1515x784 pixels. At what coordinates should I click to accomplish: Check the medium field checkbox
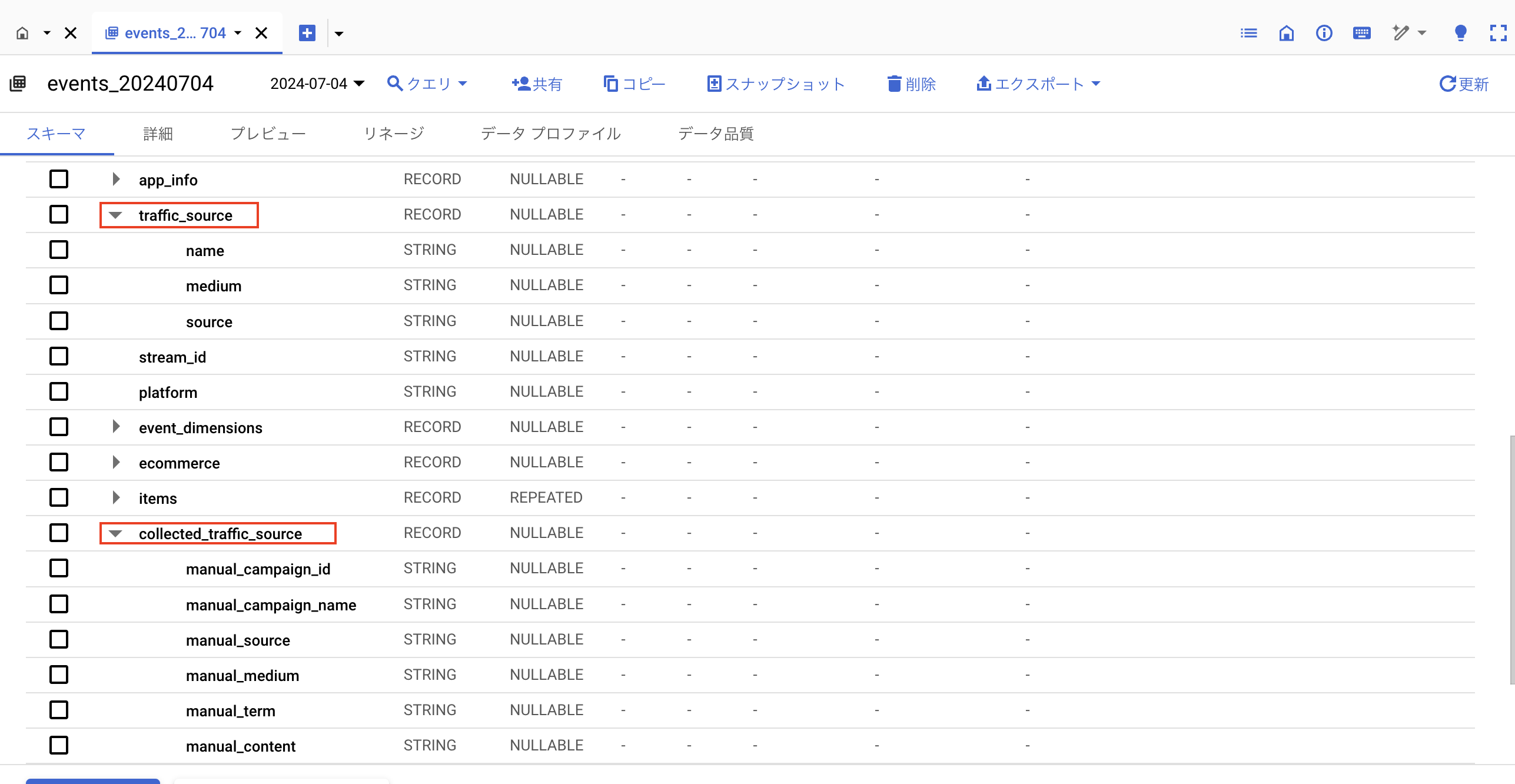(59, 285)
